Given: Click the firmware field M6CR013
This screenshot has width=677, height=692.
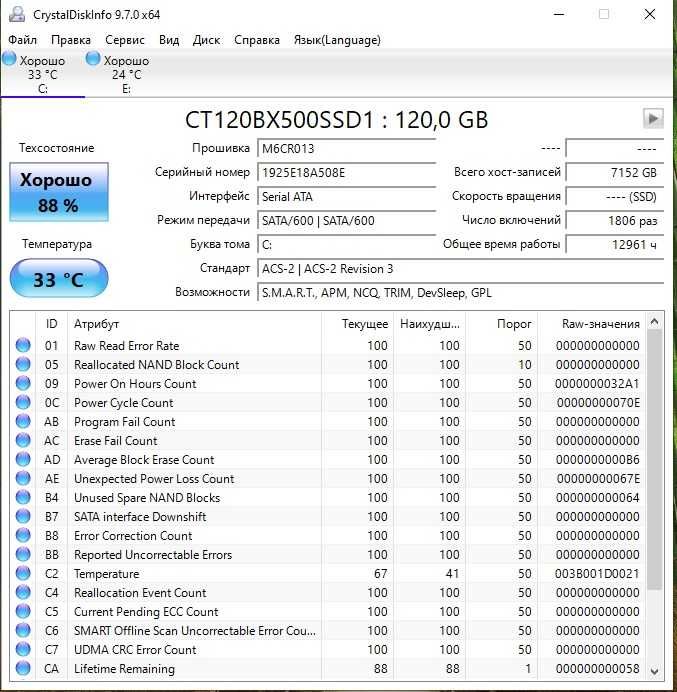Looking at the screenshot, I should tap(346, 148).
